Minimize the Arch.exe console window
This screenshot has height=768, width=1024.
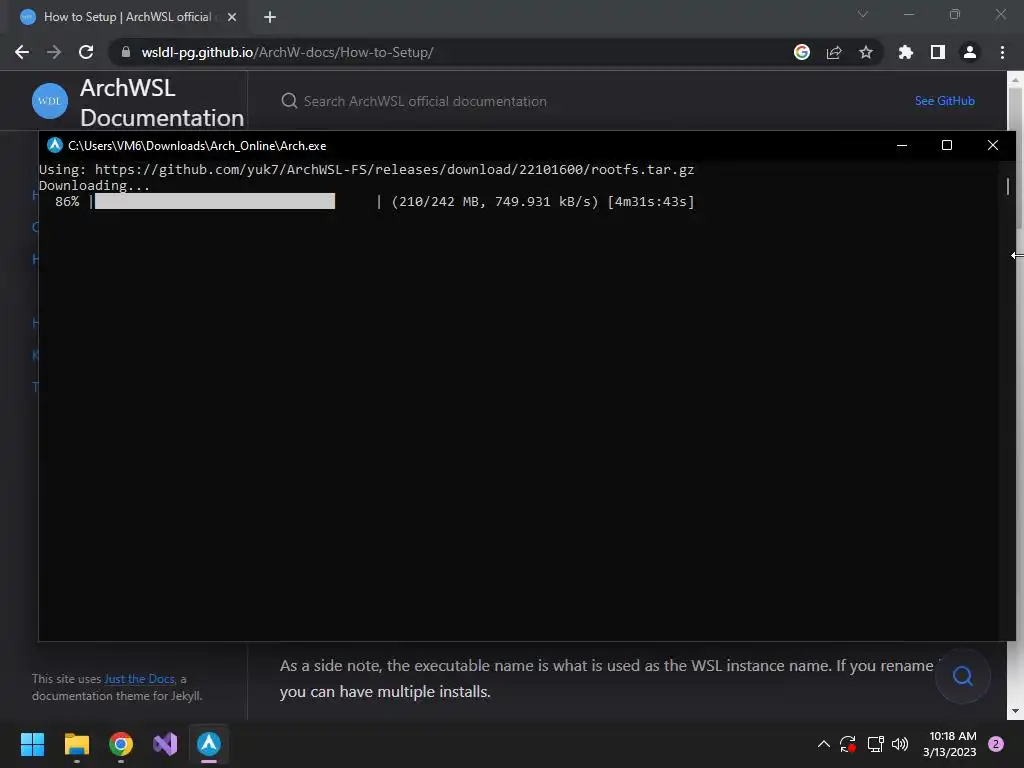pos(902,145)
